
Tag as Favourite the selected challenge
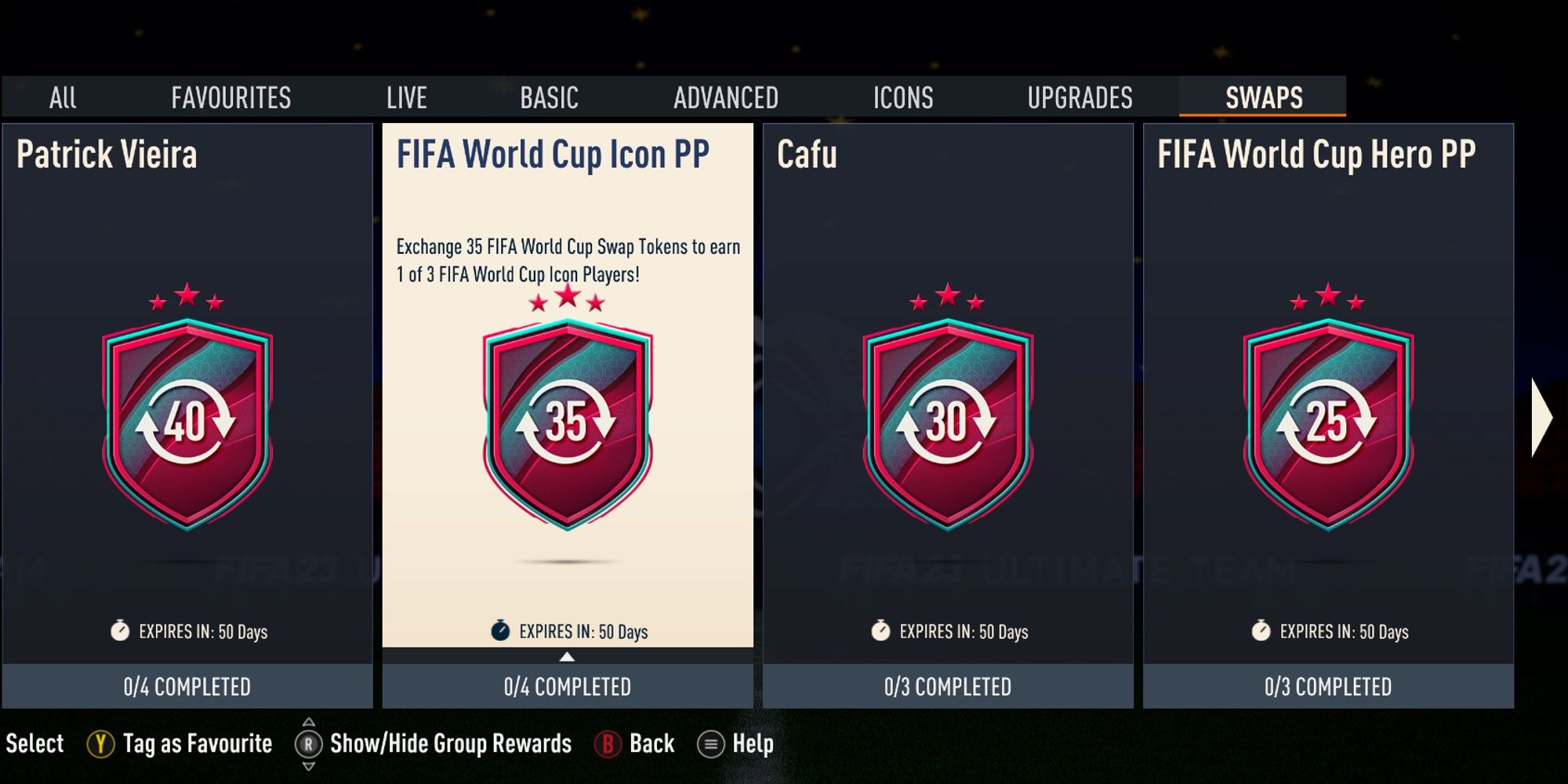pyautogui.click(x=198, y=744)
